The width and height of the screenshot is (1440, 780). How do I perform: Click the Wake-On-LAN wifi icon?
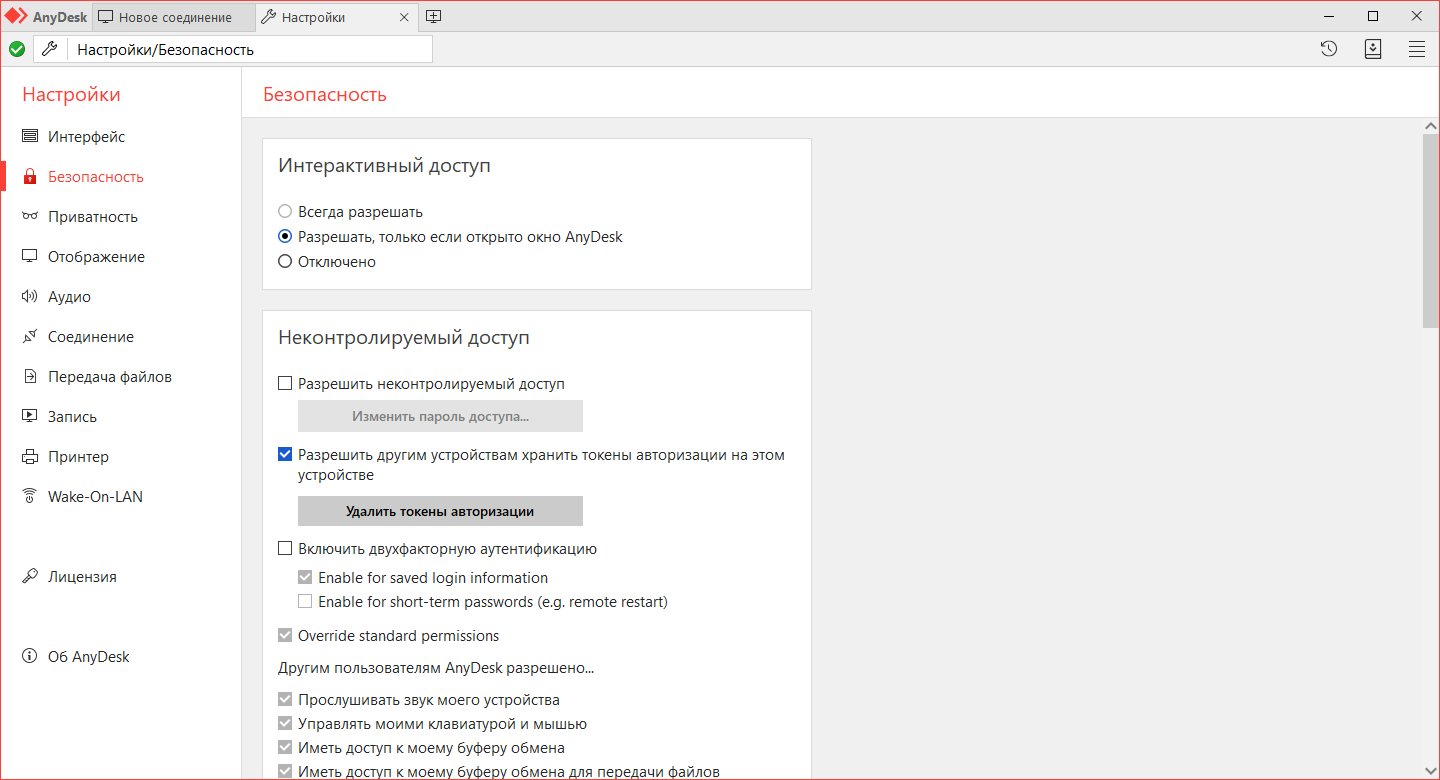coord(30,497)
